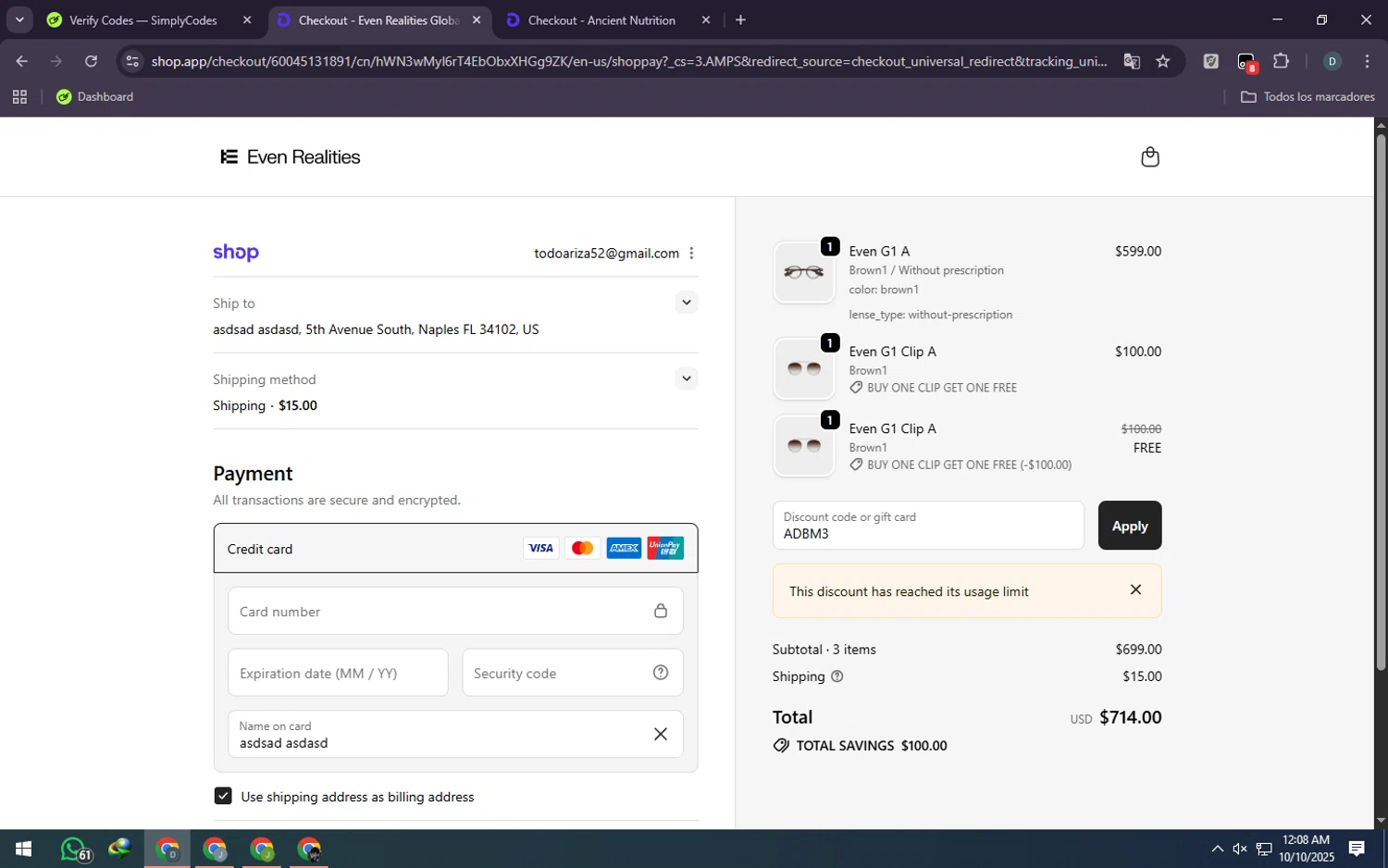
Task: Close the Ancient Nutrition tab
Action: coord(706,19)
